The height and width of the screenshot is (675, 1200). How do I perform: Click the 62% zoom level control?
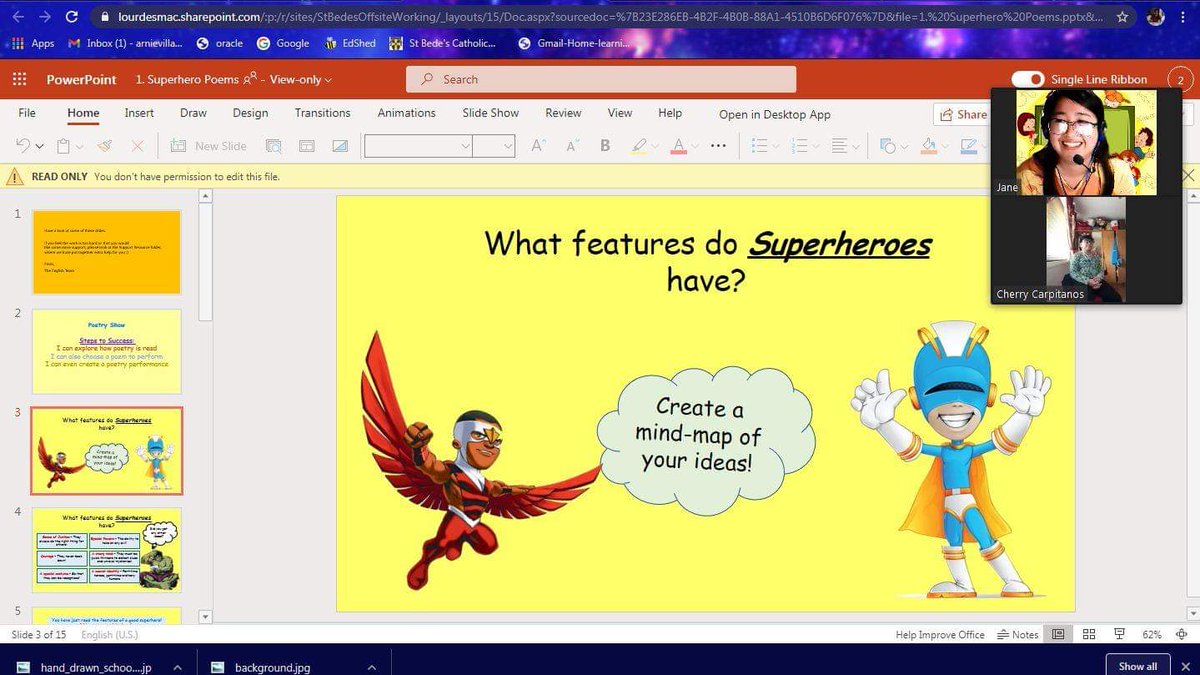[x=1152, y=634]
